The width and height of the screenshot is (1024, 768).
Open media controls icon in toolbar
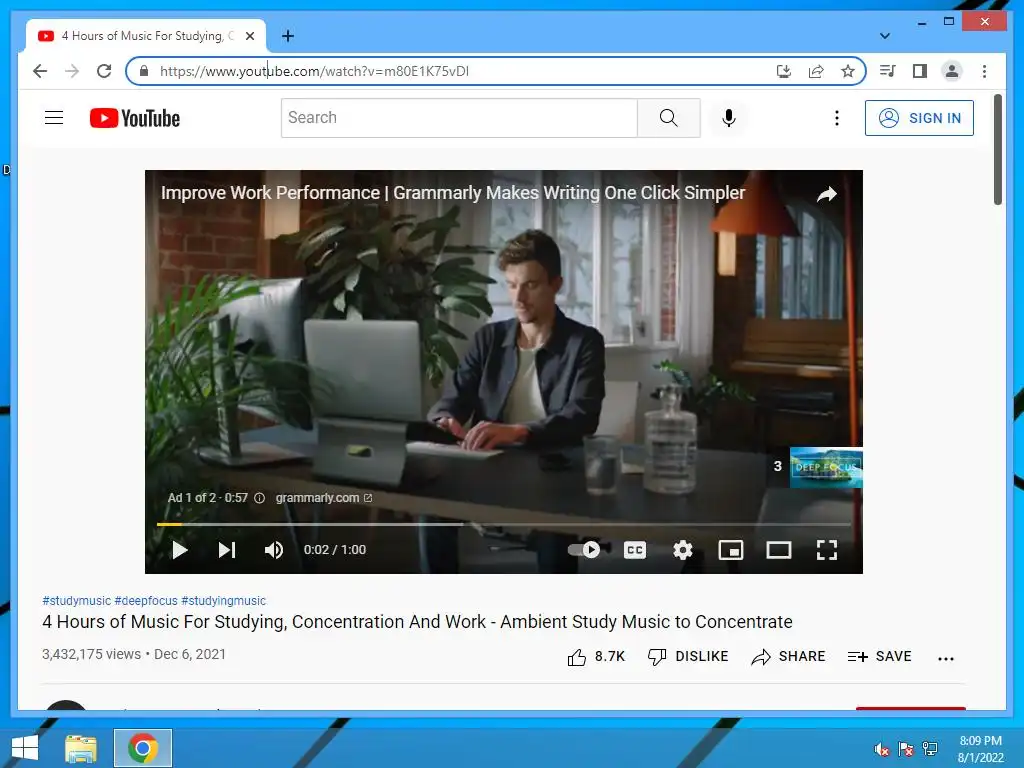888,71
